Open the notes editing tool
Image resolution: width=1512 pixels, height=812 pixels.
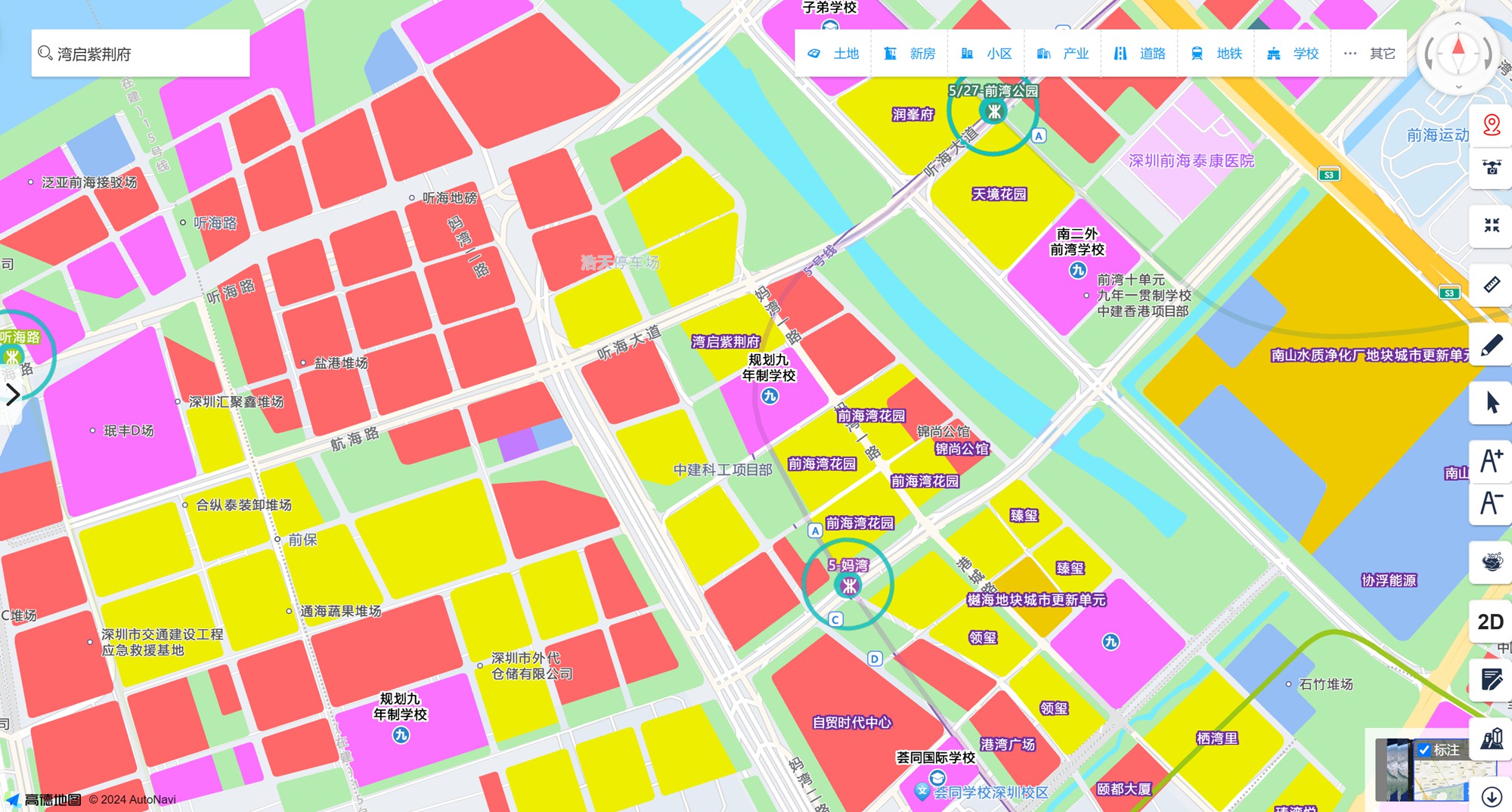coord(1491,680)
